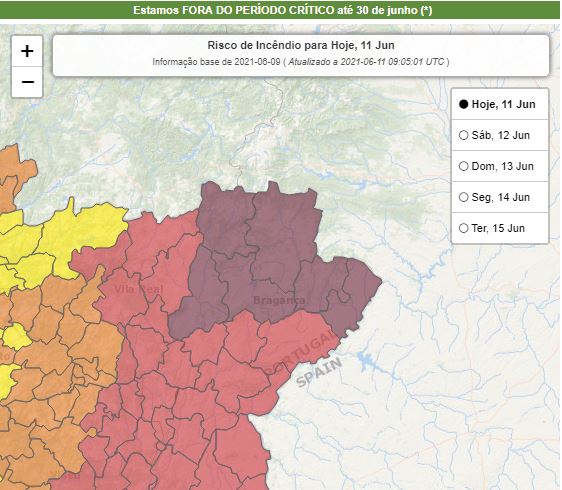Zoom out with the minus button
The image size is (562, 490).
27,82
